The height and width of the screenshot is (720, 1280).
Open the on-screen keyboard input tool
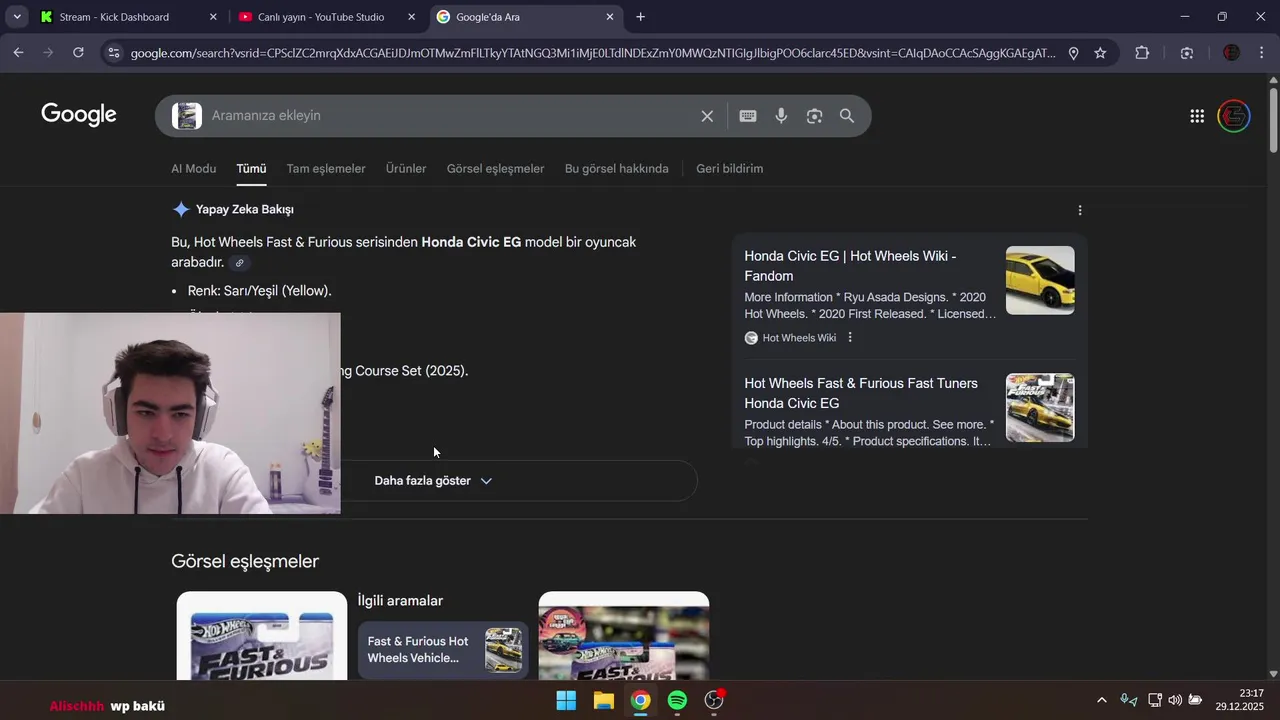click(748, 116)
